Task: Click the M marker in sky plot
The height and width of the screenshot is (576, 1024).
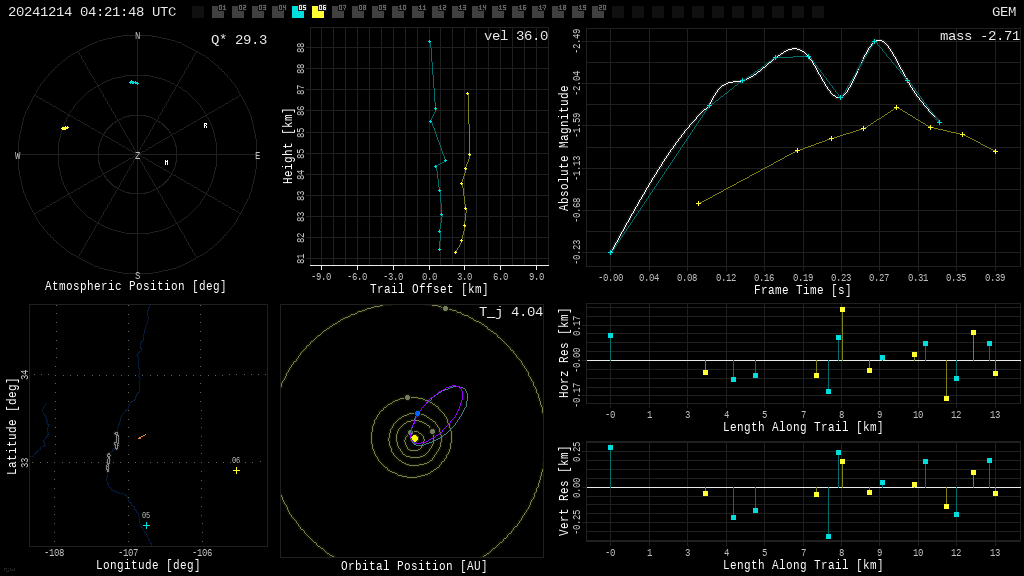Action: coord(166,162)
